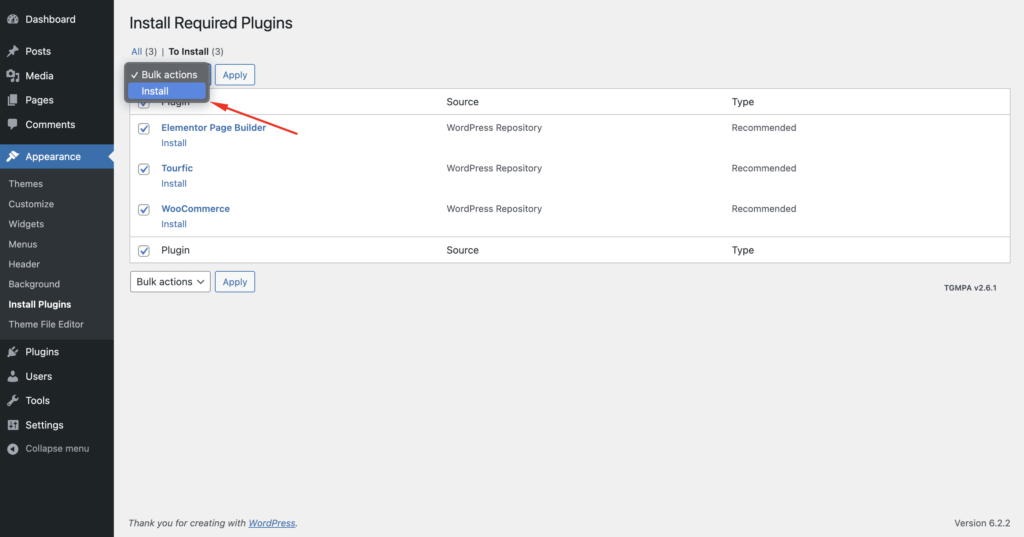The height and width of the screenshot is (537, 1024).
Task: Open the bottom Bulk actions dropdown
Action: tap(170, 282)
